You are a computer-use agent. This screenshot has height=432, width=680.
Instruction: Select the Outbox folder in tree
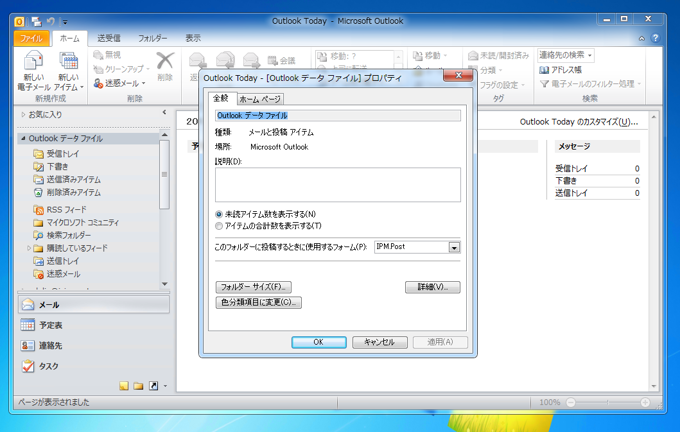point(62,261)
